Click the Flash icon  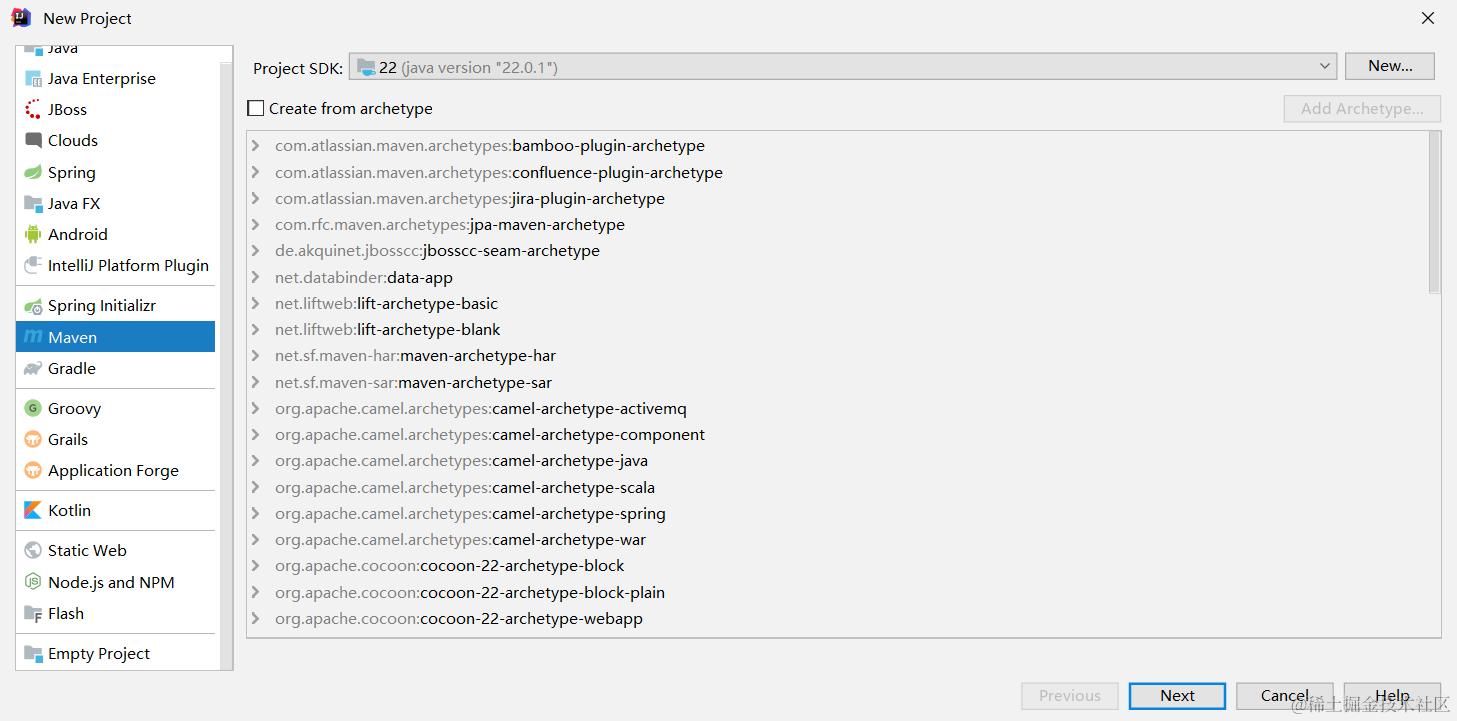click(33, 614)
